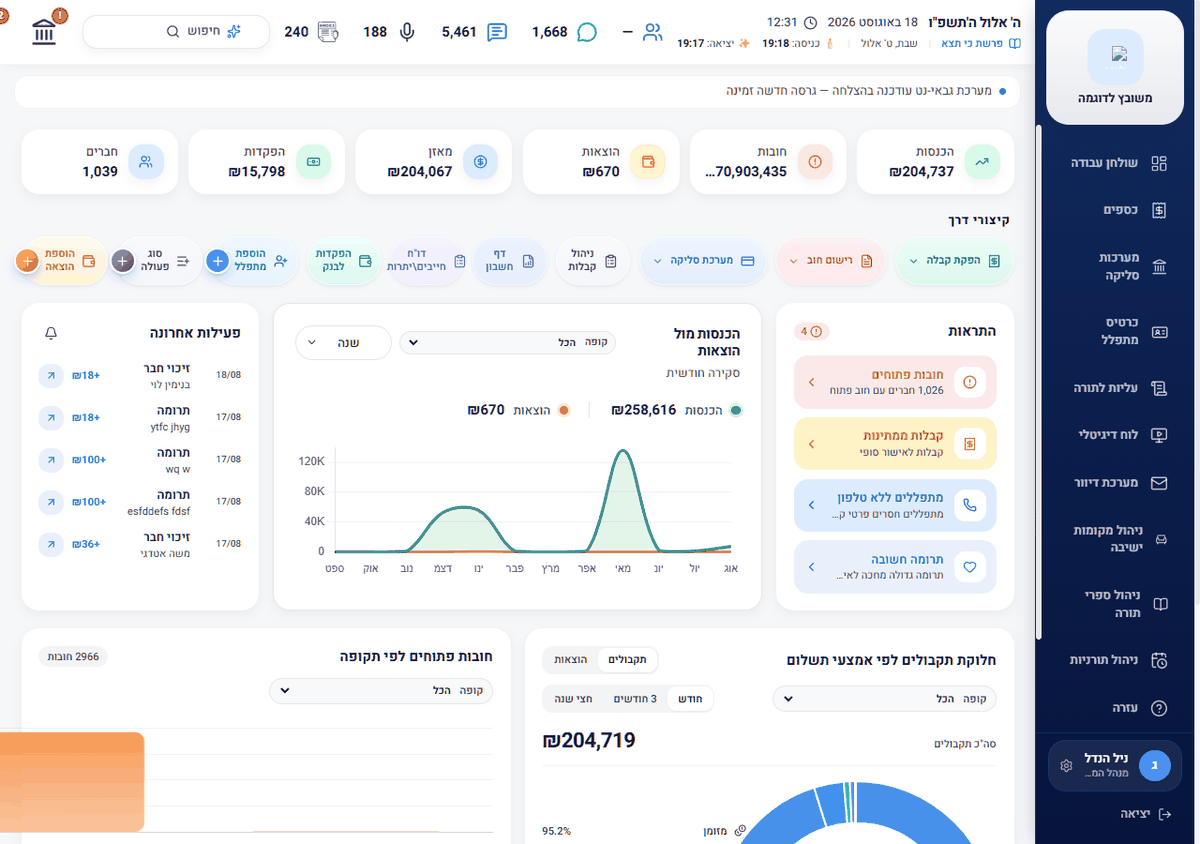Image resolution: width=1200 pixels, height=844 pixels.
Task: Click the members icon in top bar
Action: tap(653, 32)
